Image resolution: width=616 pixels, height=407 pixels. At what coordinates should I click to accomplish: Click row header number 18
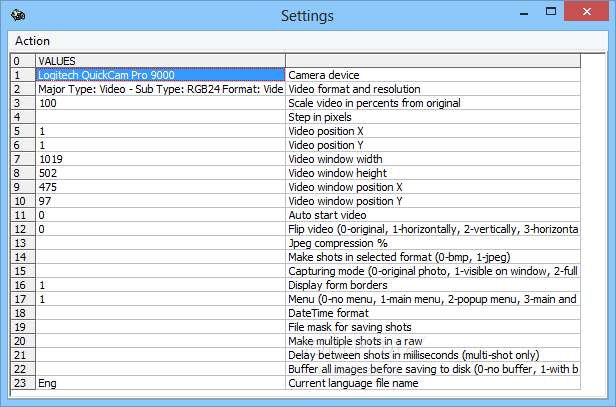23,313
